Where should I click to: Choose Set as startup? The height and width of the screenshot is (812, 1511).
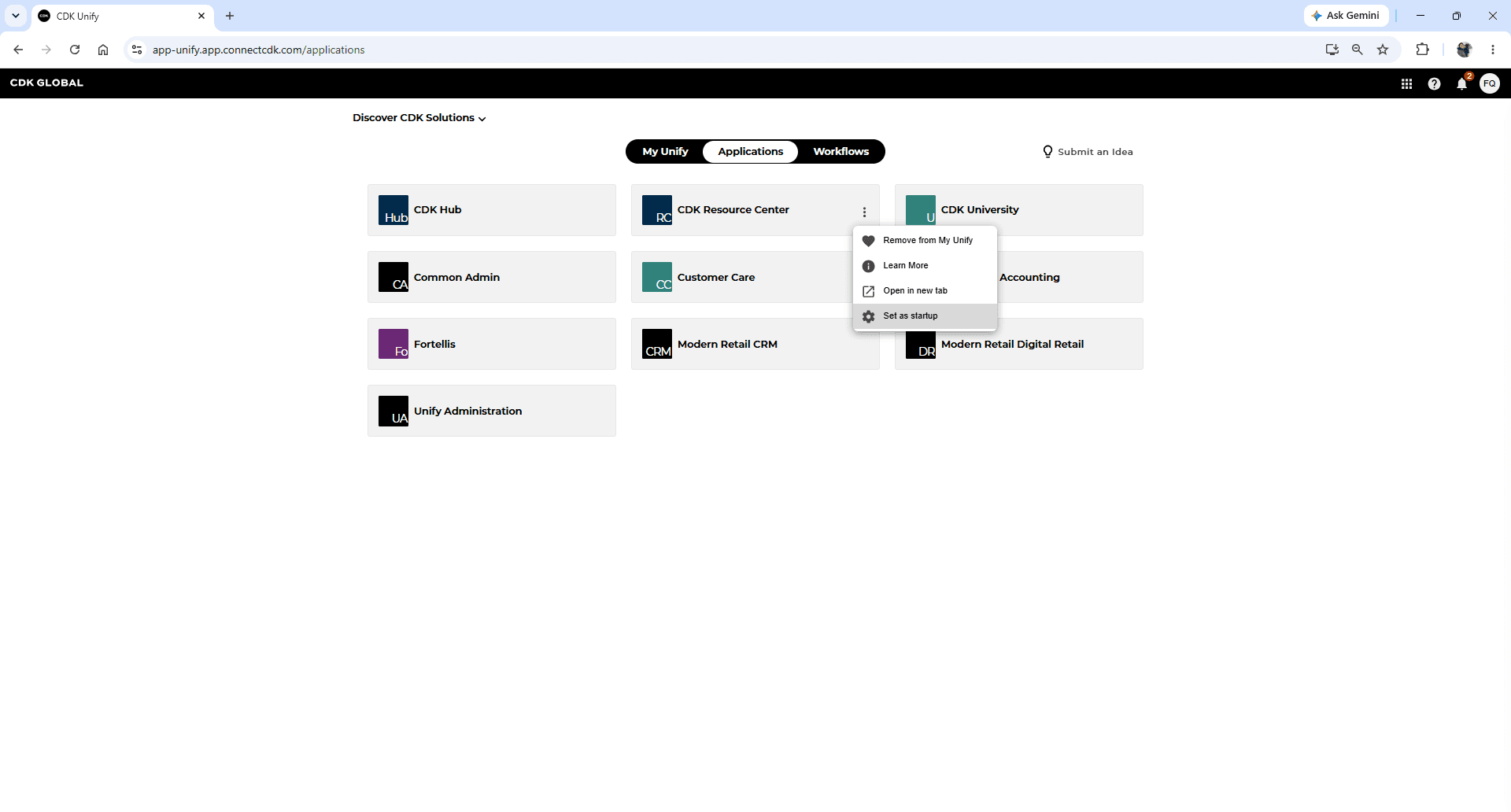coord(925,316)
